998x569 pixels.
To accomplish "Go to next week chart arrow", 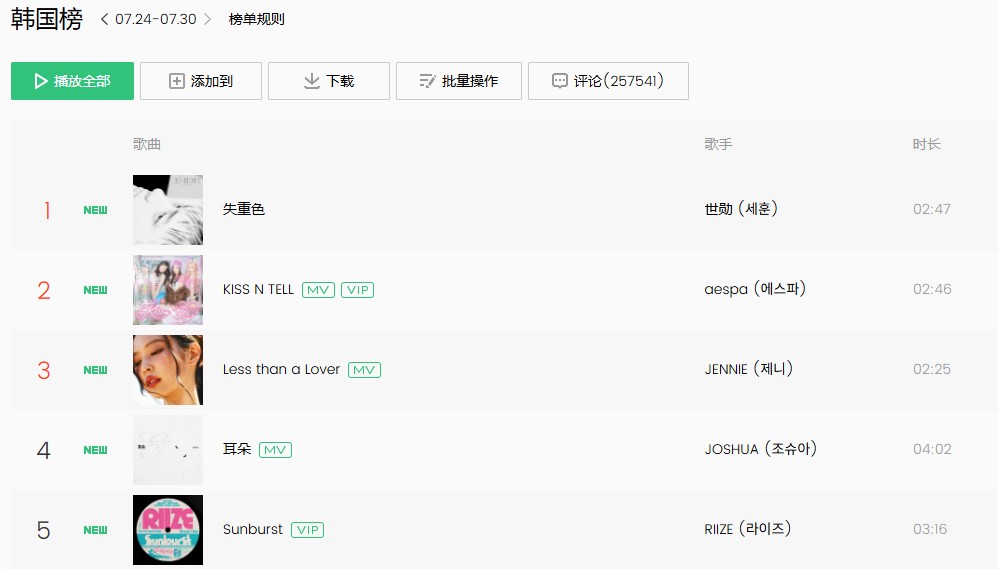I will (x=207, y=19).
